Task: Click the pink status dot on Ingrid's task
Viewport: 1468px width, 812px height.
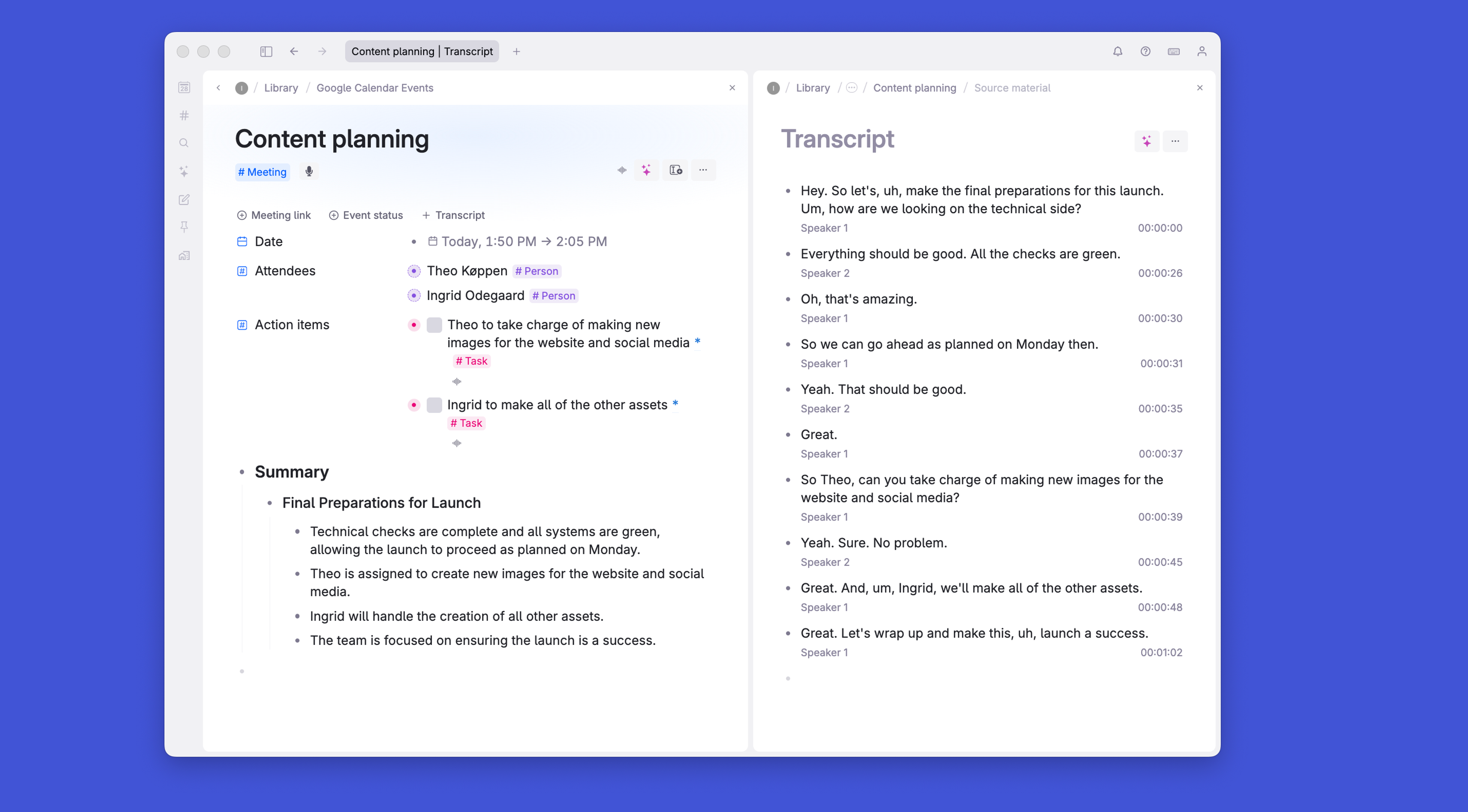Action: tap(414, 405)
